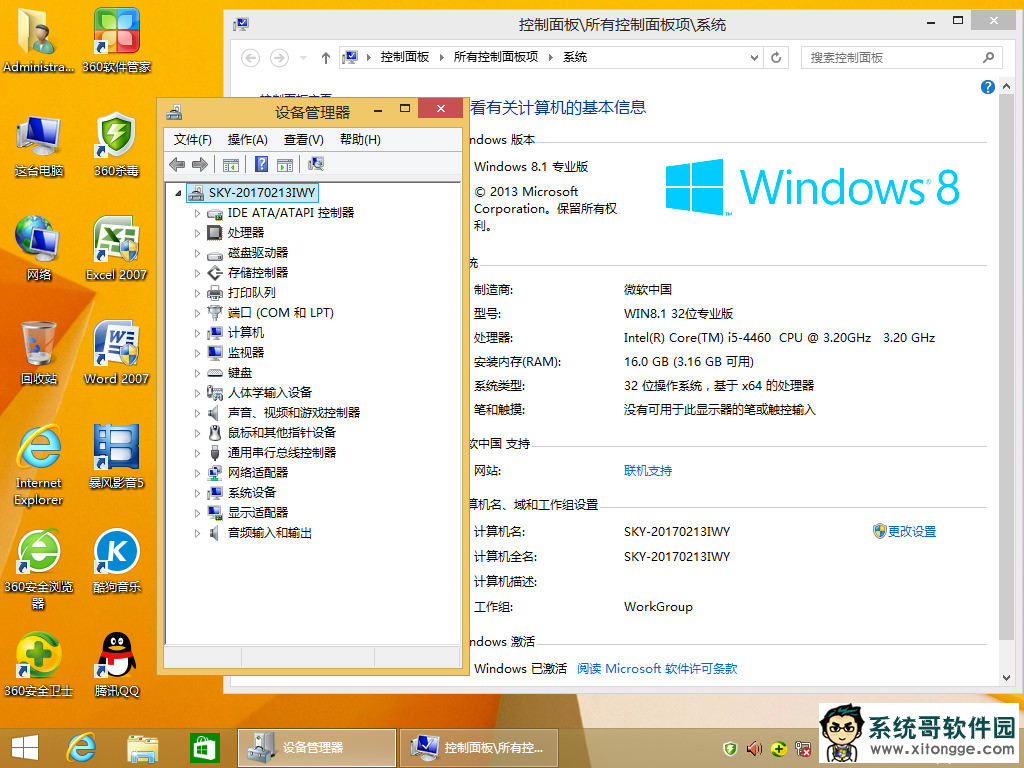
Task: Expand the 处理器 tree node
Action: [x=198, y=233]
